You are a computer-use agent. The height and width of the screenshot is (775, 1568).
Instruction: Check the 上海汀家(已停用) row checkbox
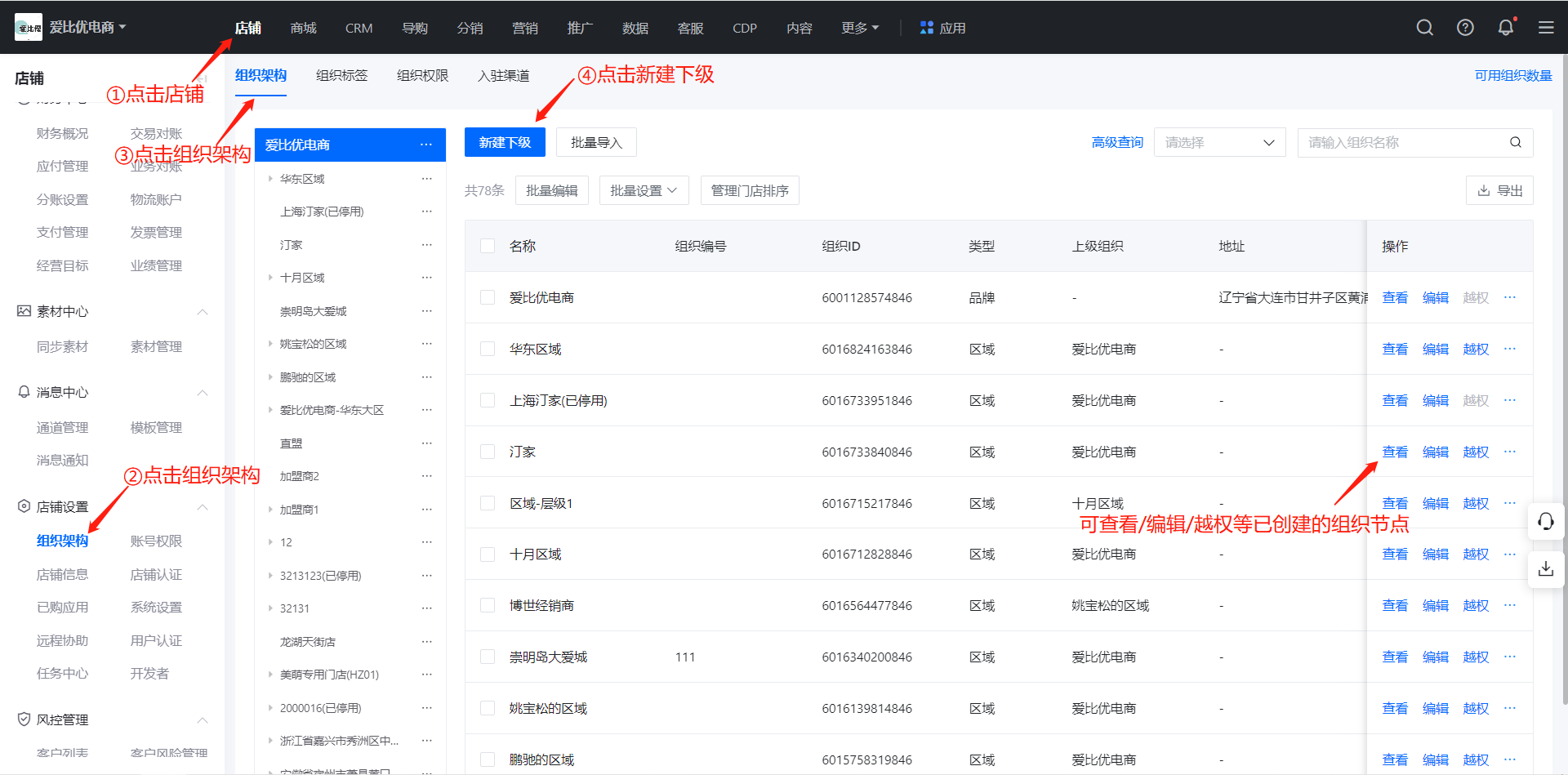pos(488,400)
